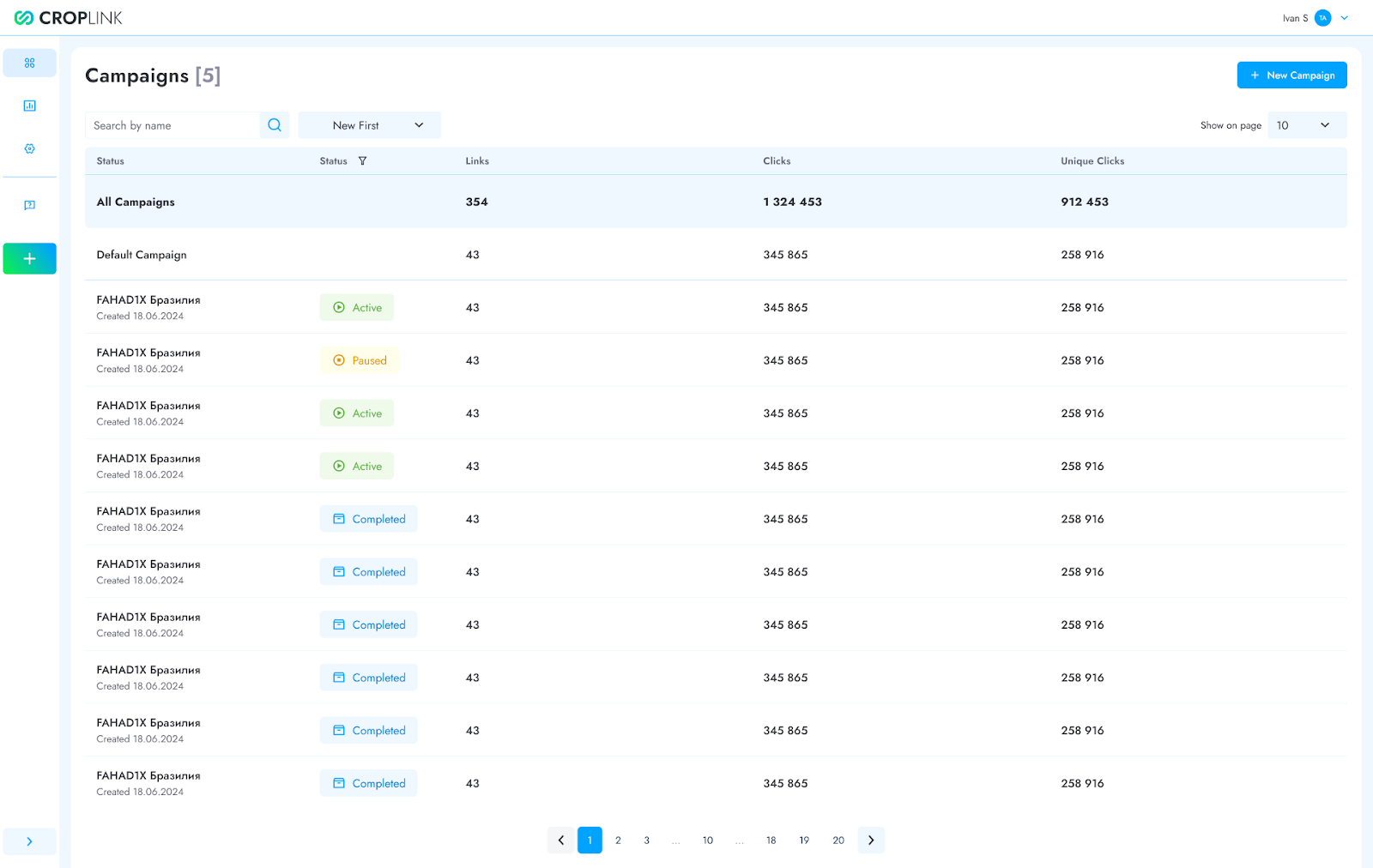The image size is (1373, 868).
Task: Open the New First sort dropdown
Action: (x=370, y=125)
